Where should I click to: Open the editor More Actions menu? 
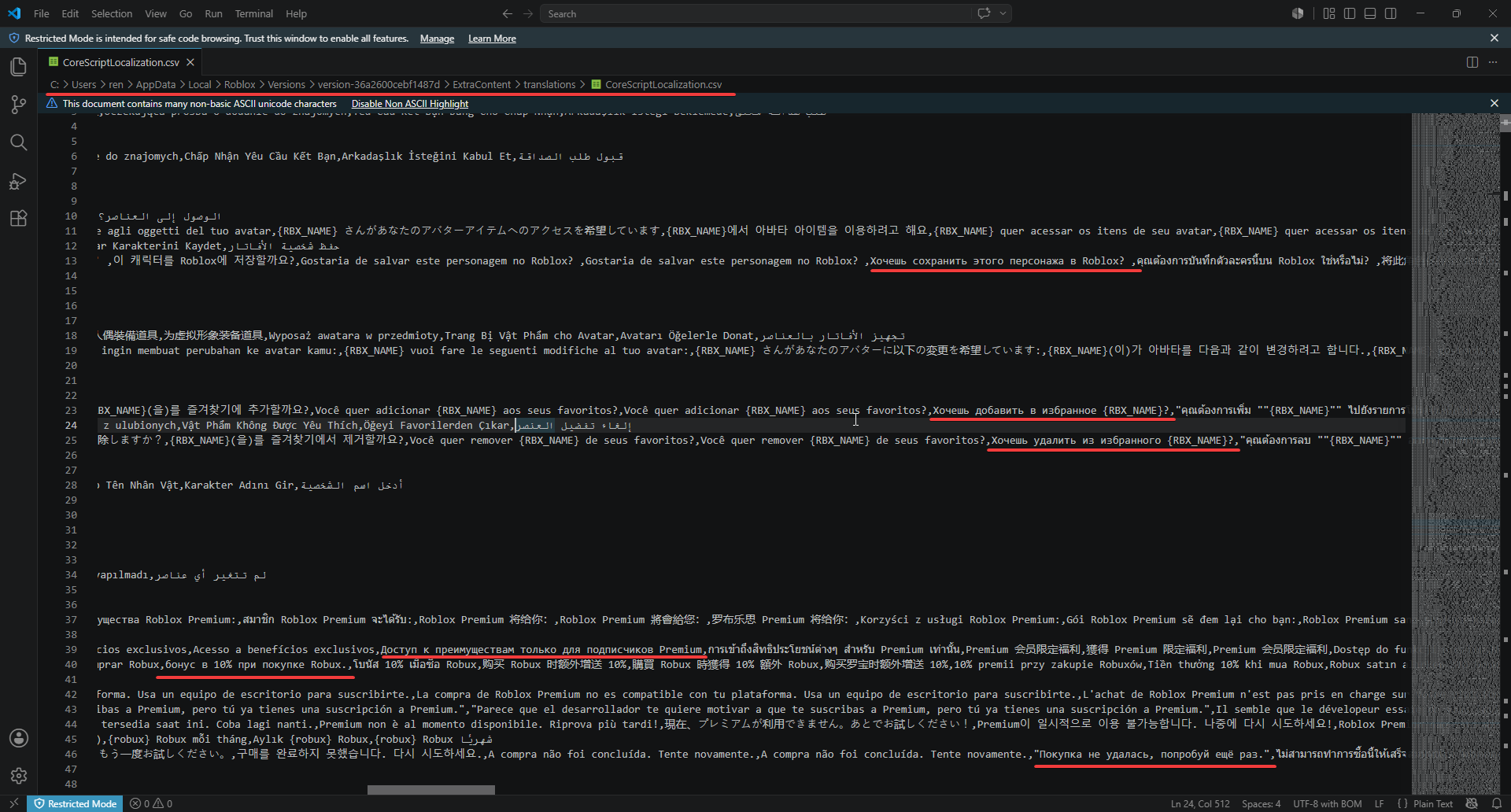coord(1493,62)
